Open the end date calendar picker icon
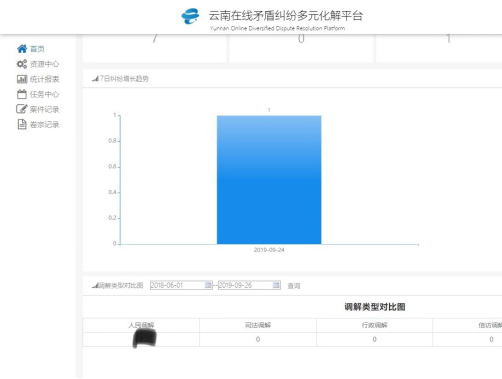Screen dimensions: 502x379 coord(276,285)
